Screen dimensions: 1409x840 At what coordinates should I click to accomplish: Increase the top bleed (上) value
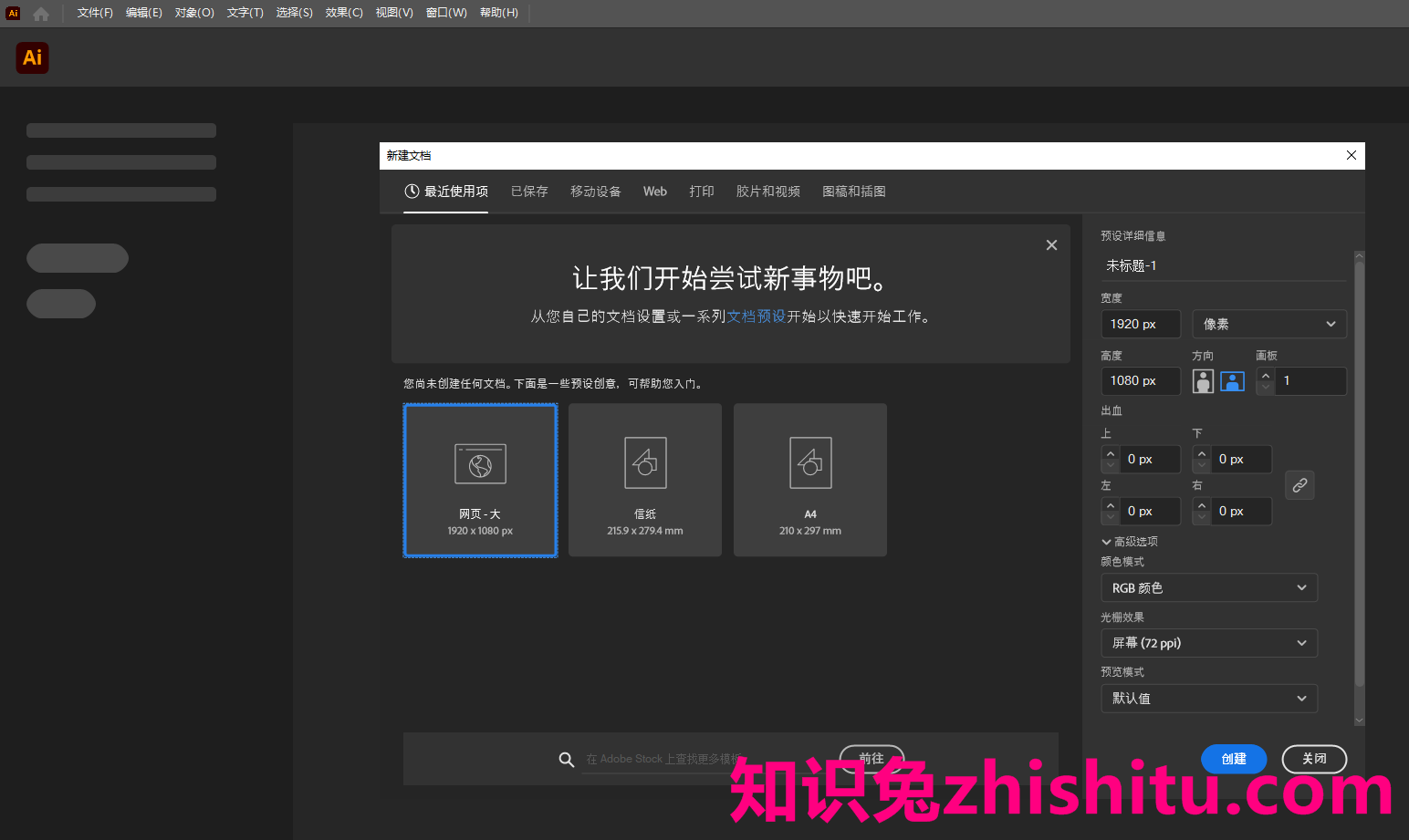pyautogui.click(x=1110, y=453)
